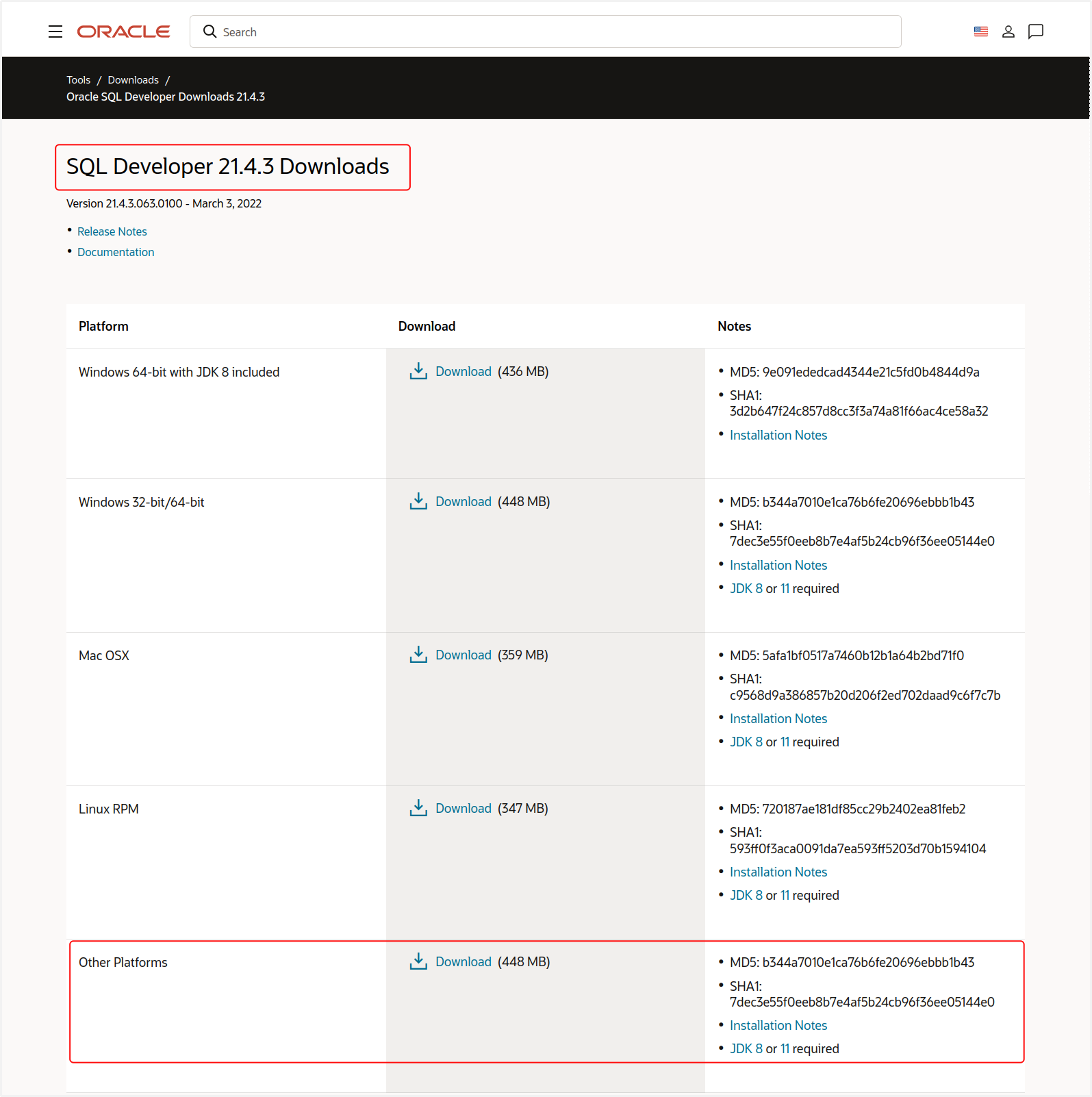Image resolution: width=1092 pixels, height=1097 pixels.
Task: Open Installation Notes for Other Platforms
Action: [x=778, y=1025]
